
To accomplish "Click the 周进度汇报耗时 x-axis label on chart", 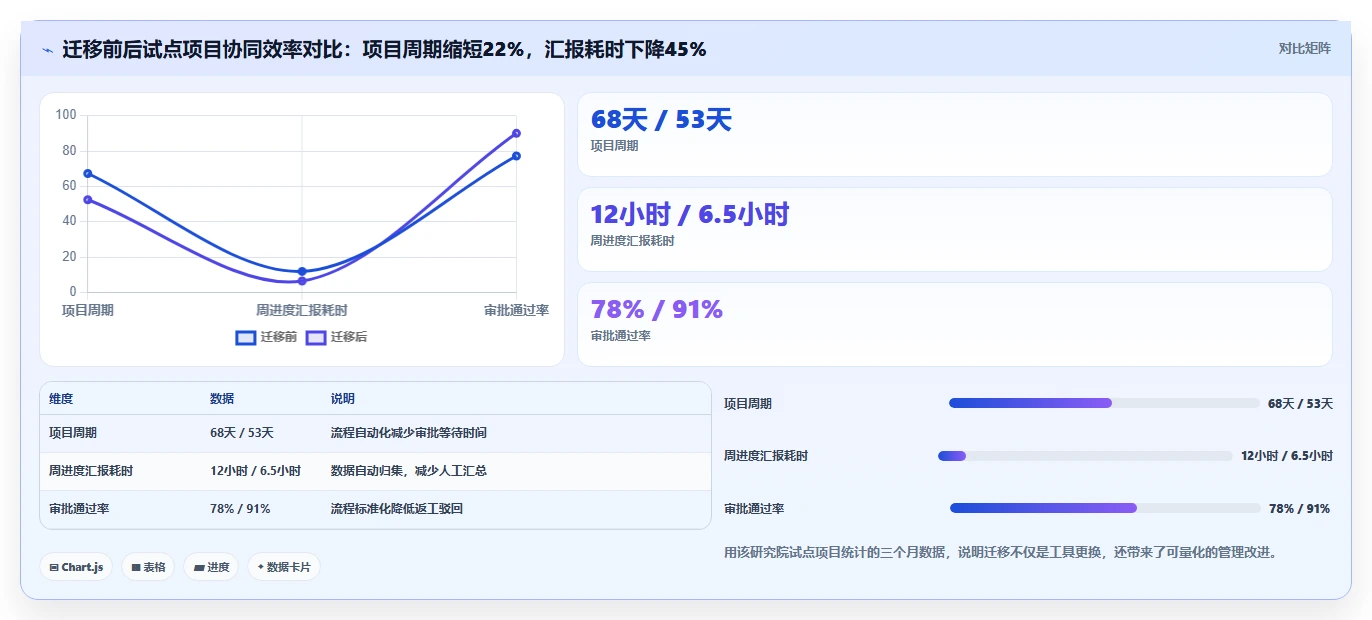I will tap(302, 310).
